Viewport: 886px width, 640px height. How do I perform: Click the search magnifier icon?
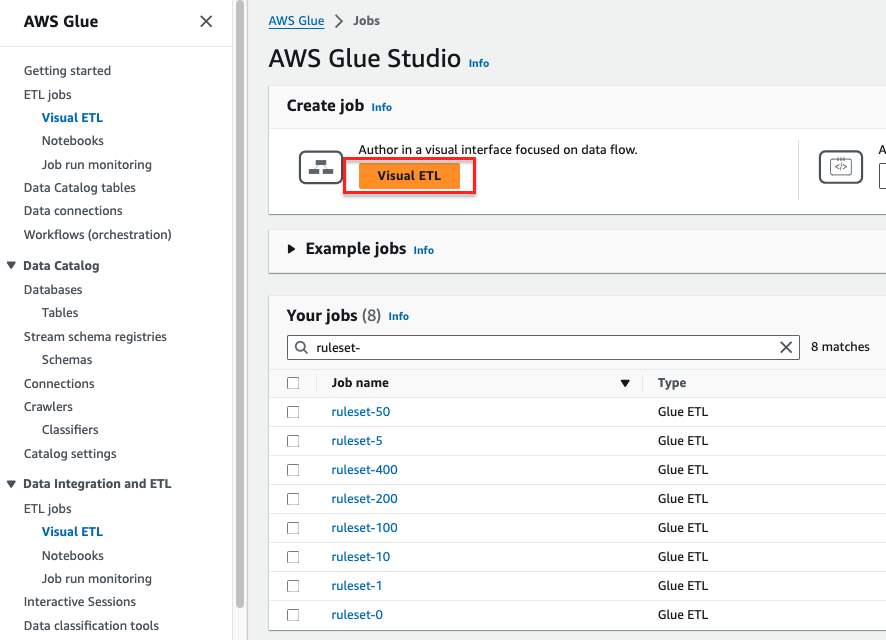click(300, 347)
